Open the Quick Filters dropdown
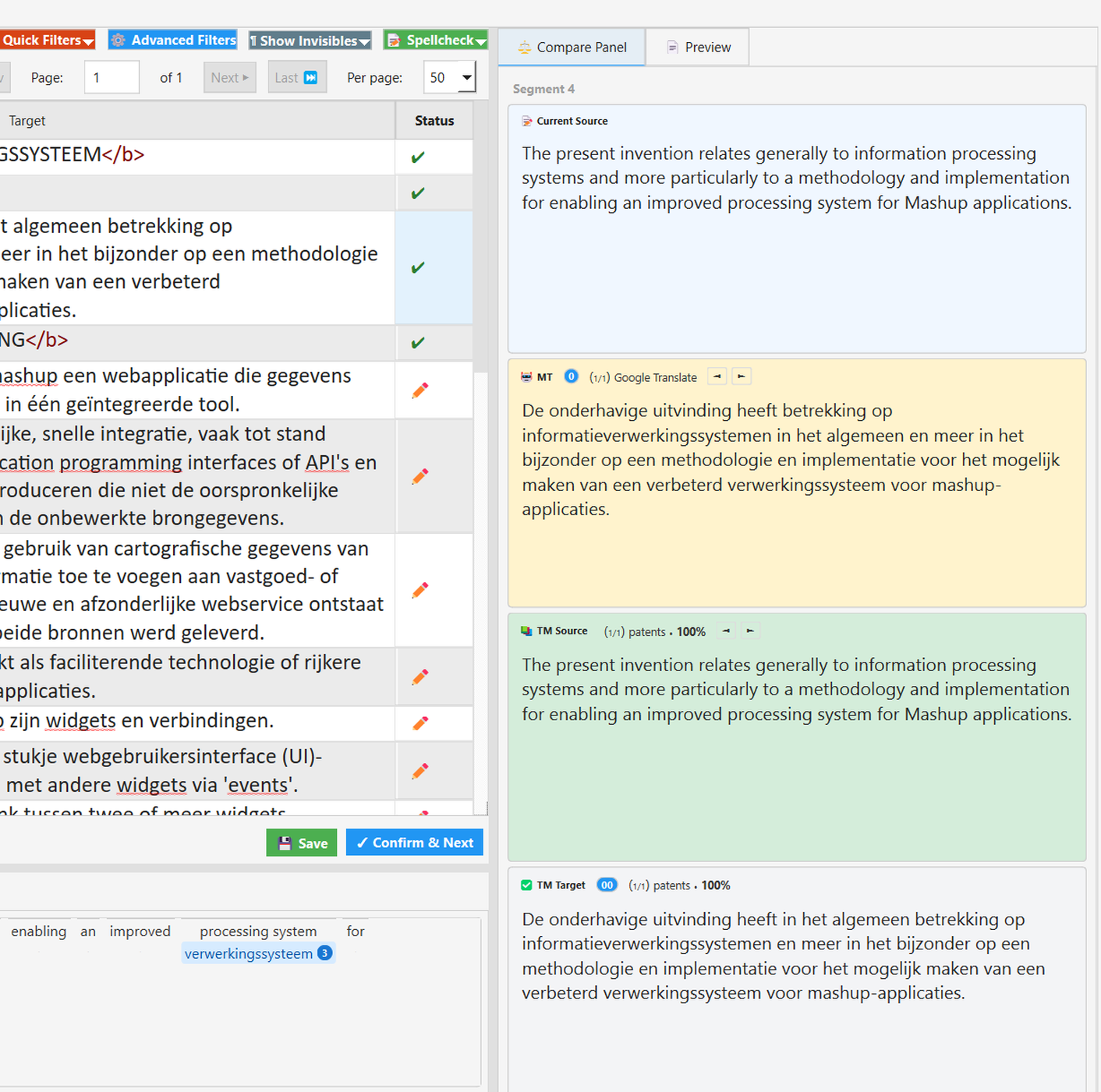This screenshot has height=1092, width=1101. [x=47, y=41]
